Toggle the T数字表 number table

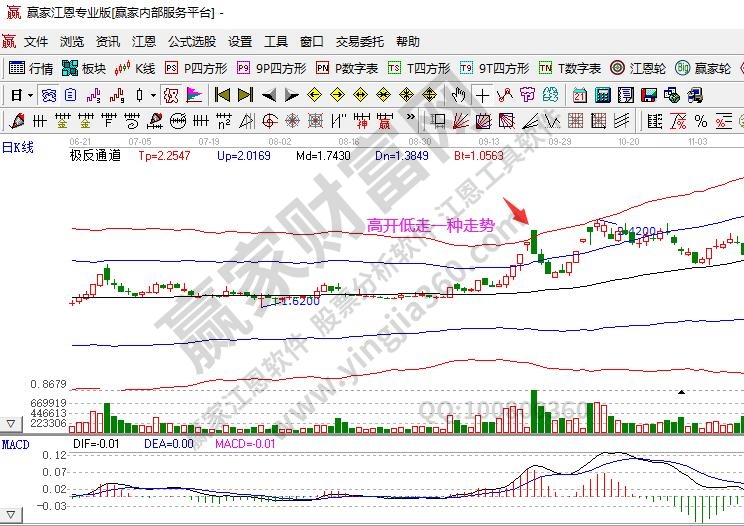570,69
